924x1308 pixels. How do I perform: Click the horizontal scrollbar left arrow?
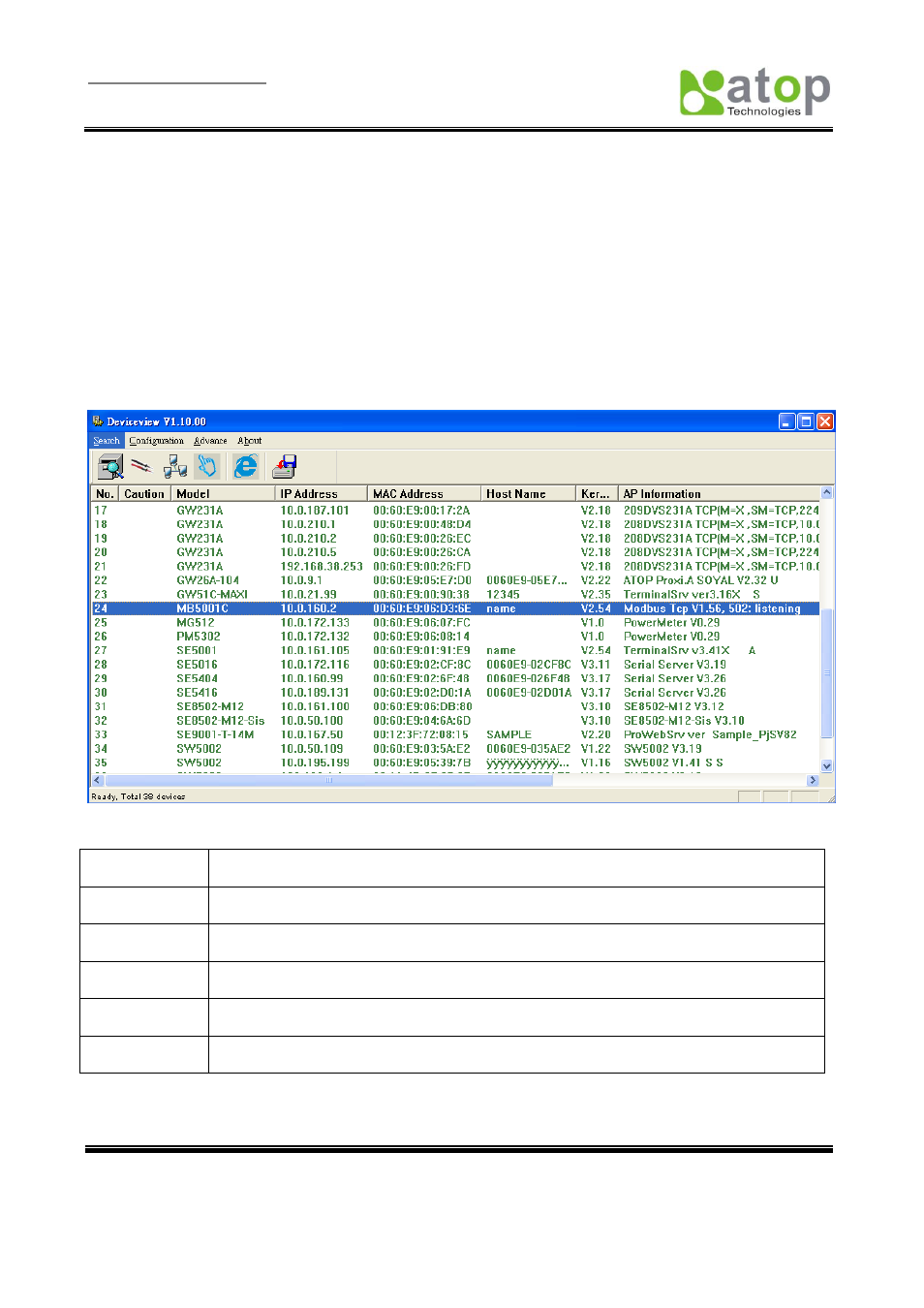[98, 780]
